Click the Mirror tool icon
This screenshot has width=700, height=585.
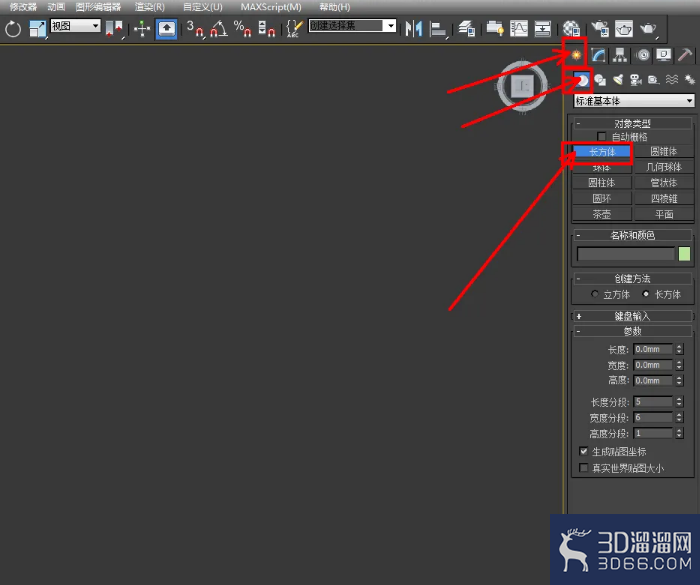pos(414,29)
